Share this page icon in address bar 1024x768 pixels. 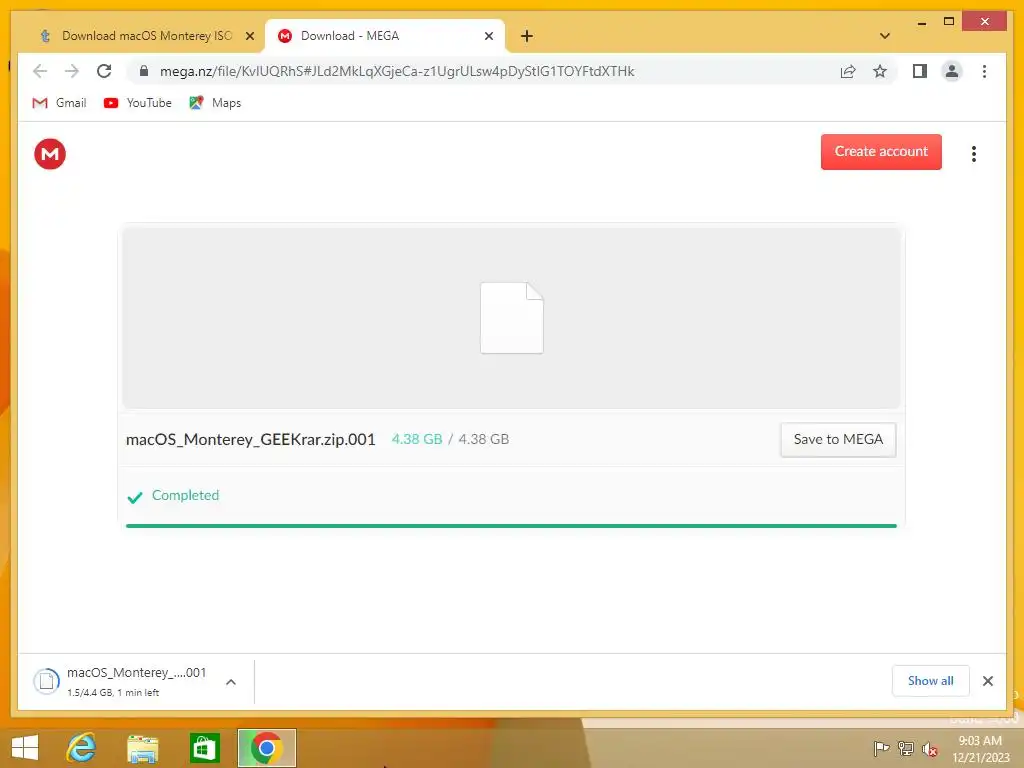(848, 71)
